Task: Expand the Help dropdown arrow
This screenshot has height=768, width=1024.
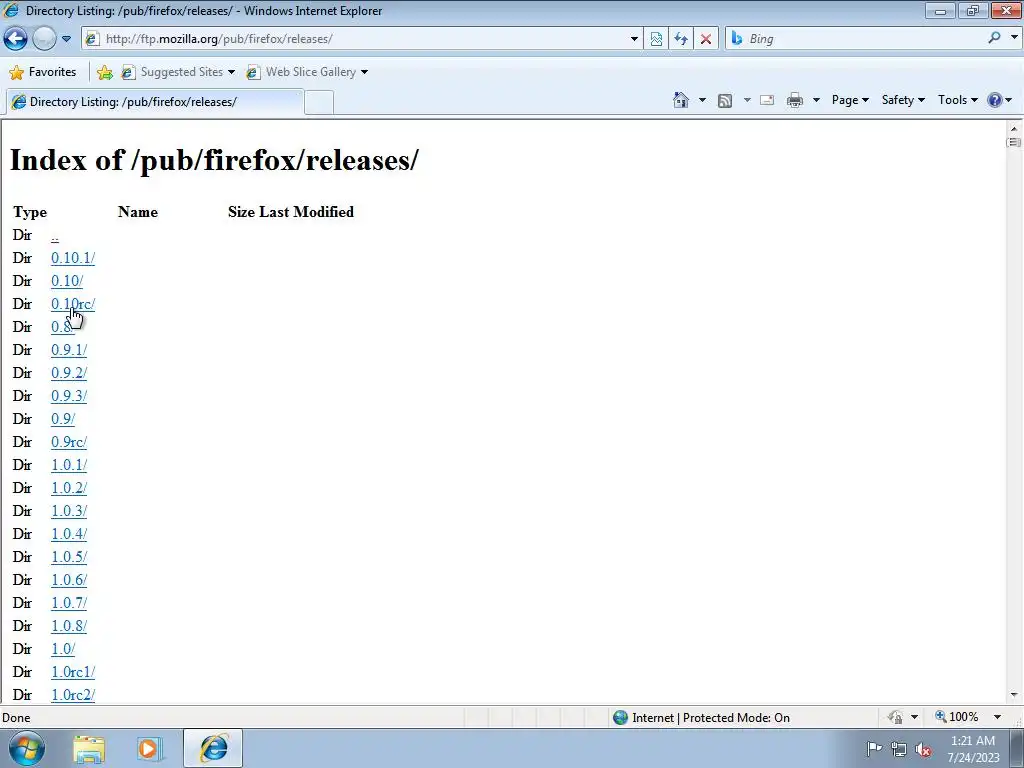Action: point(1009,100)
